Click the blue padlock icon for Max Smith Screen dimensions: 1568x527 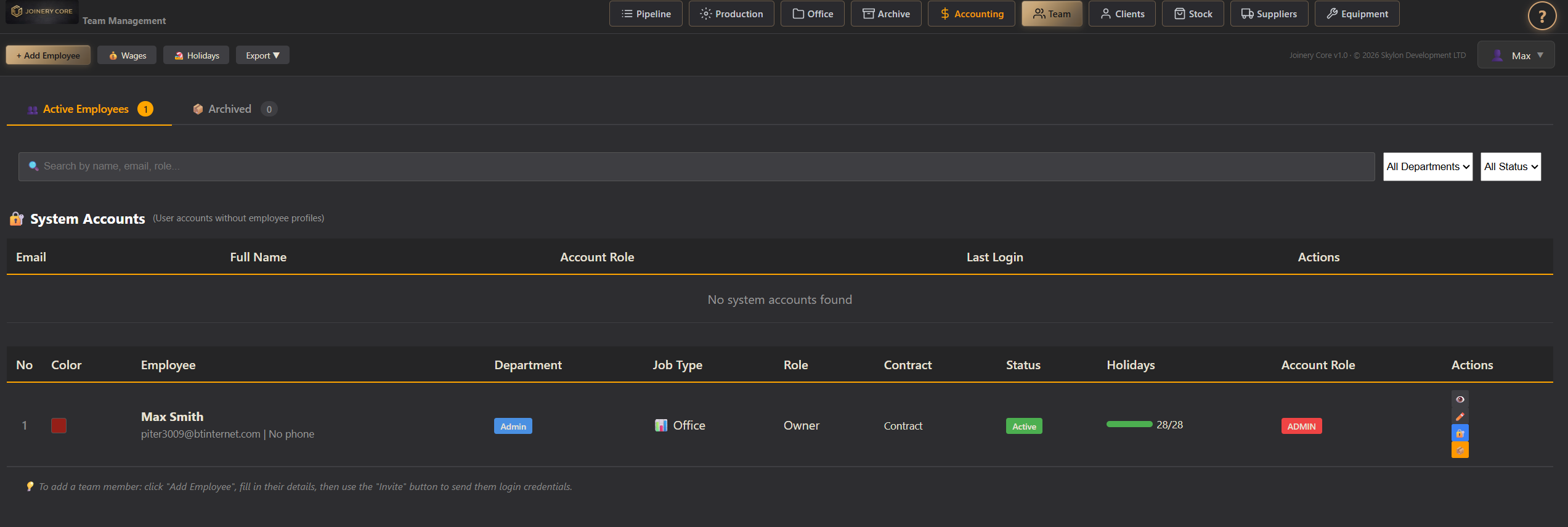(x=1460, y=433)
